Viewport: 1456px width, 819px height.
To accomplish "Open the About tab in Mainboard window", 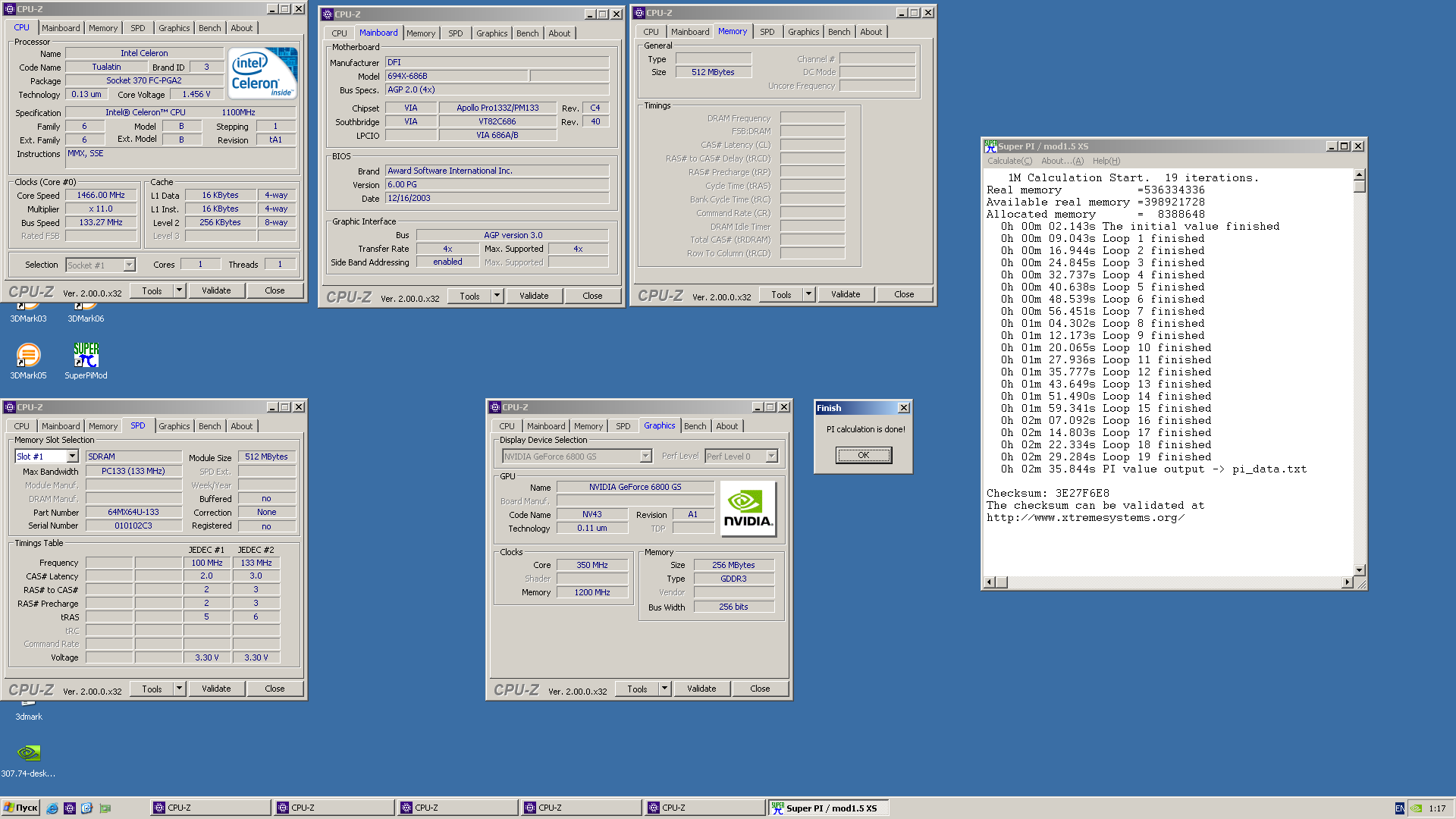I will (560, 33).
